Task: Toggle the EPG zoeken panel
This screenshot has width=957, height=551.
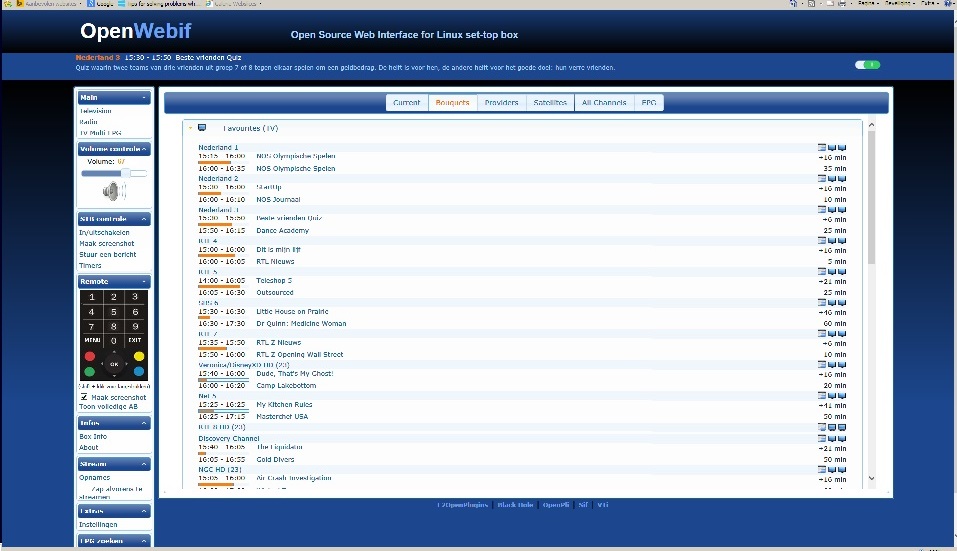Action: click(x=144, y=541)
